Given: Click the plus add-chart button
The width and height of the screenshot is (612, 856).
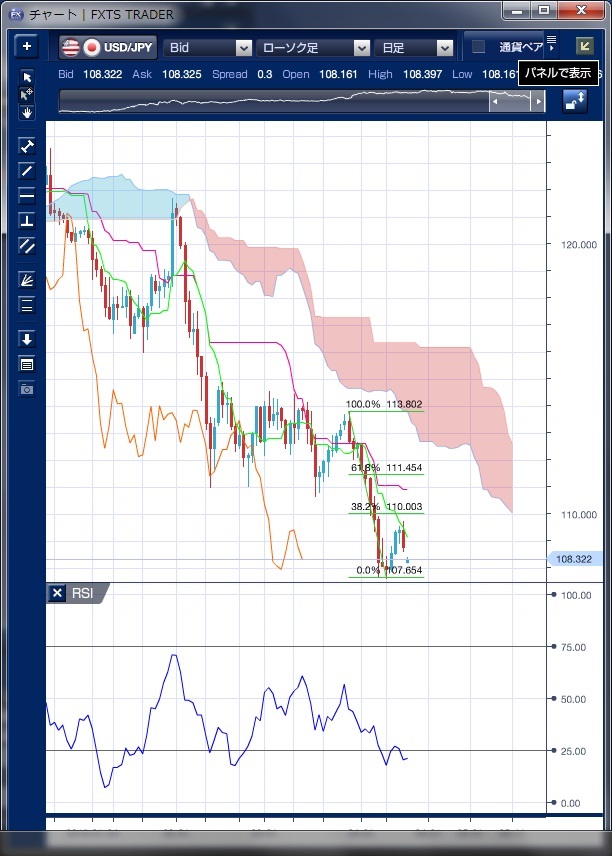Looking at the screenshot, I should [x=27, y=47].
